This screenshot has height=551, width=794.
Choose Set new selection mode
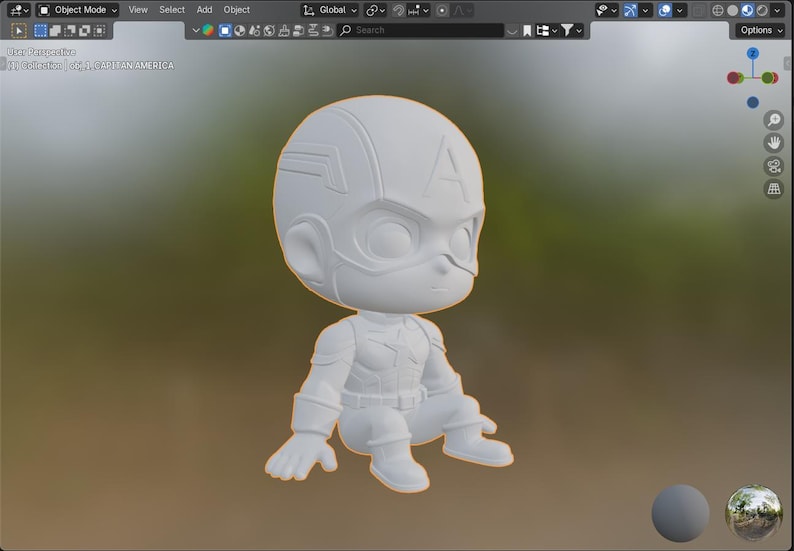41,30
